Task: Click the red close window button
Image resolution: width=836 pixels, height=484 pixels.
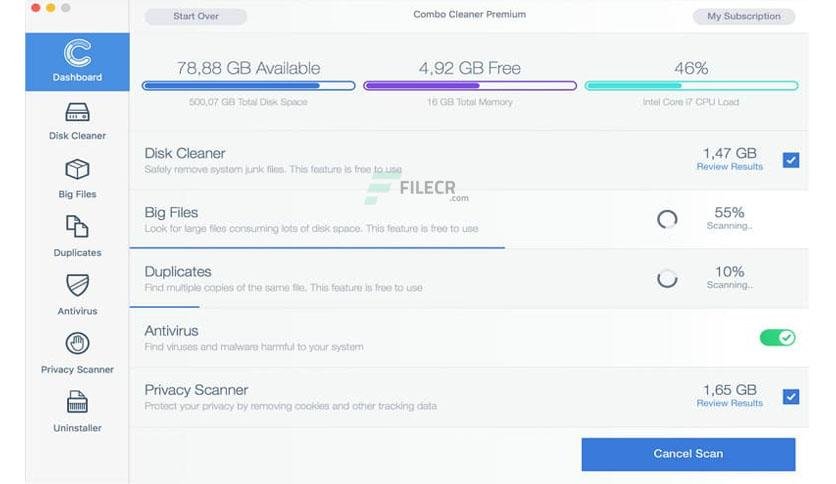Action: click(x=36, y=7)
